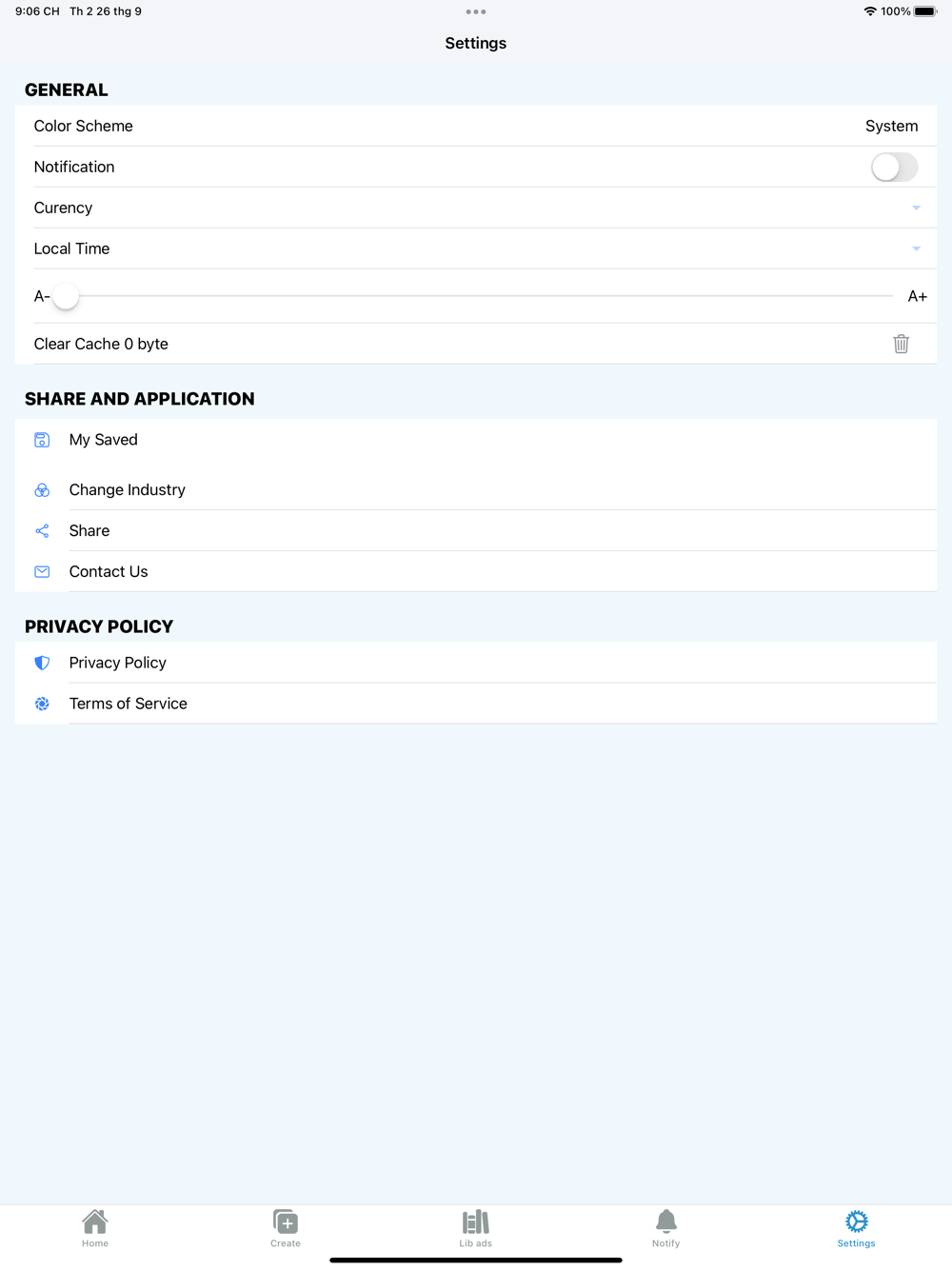952x1270 pixels.
Task: Expand the Curency dropdown arrow
Action: click(916, 208)
